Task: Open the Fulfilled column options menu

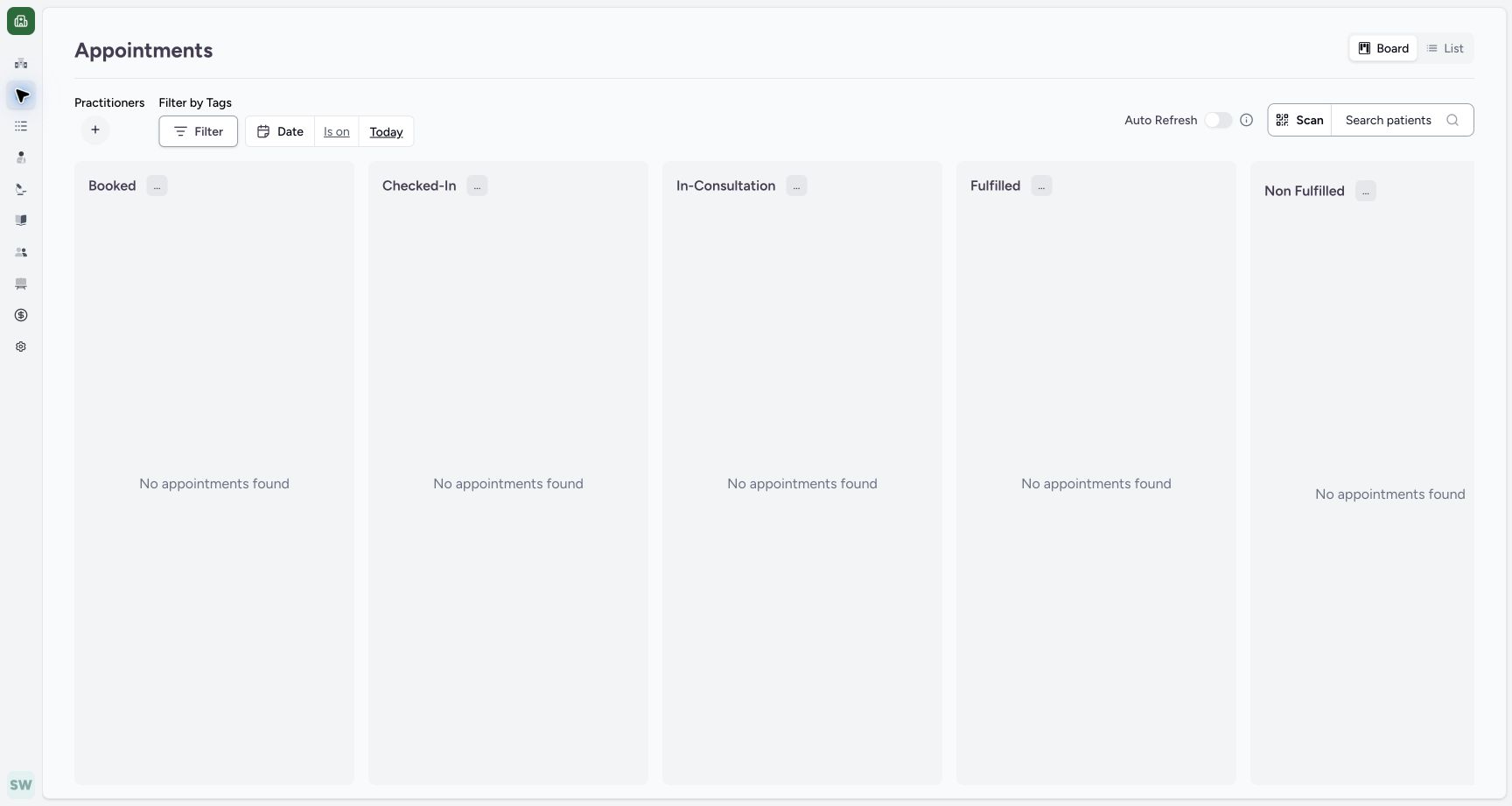Action: pyautogui.click(x=1041, y=186)
